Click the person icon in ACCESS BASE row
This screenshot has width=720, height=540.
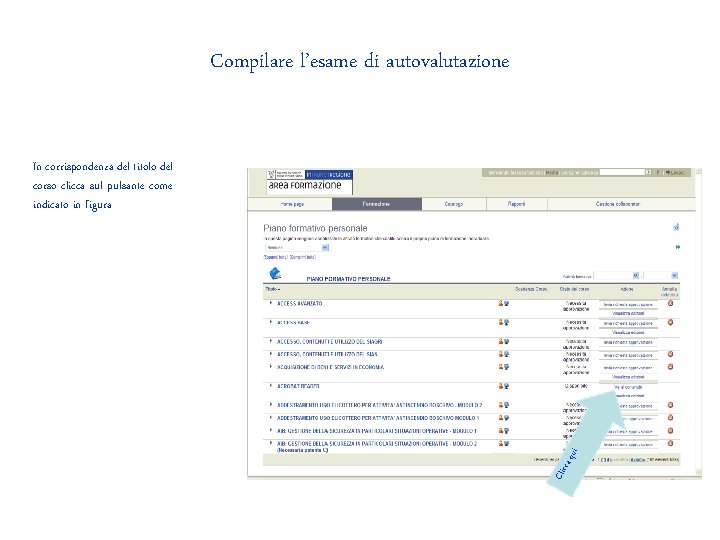(501, 322)
